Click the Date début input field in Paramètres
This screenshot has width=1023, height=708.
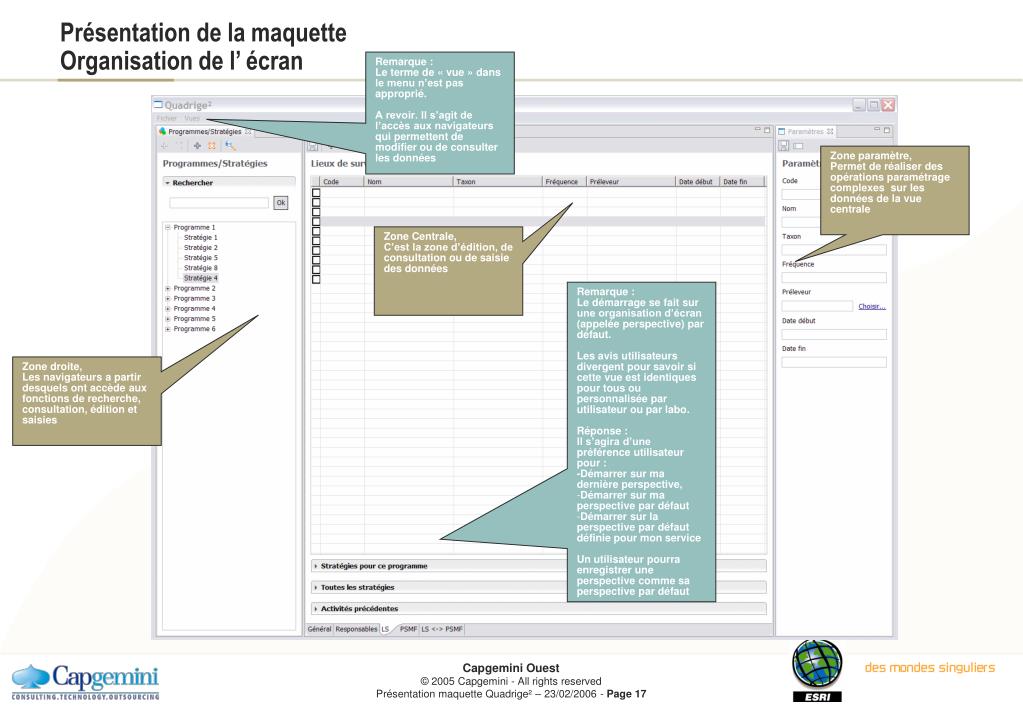click(834, 334)
